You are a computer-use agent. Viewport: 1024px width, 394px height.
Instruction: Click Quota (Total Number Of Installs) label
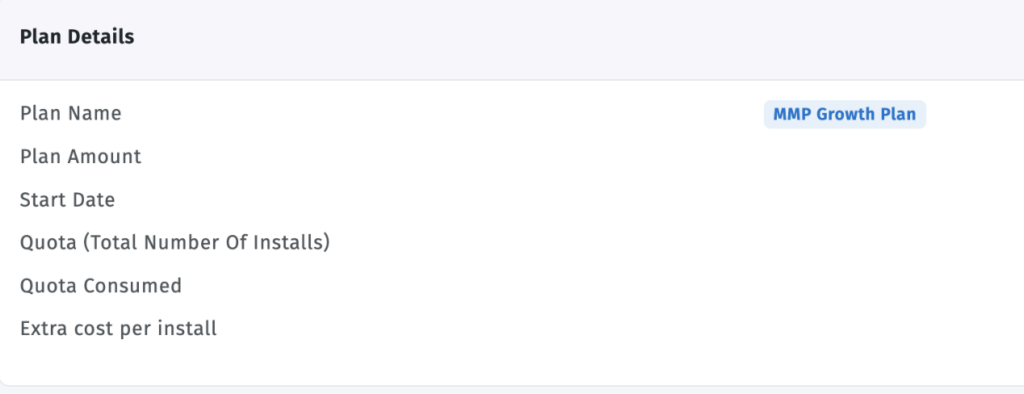175,243
